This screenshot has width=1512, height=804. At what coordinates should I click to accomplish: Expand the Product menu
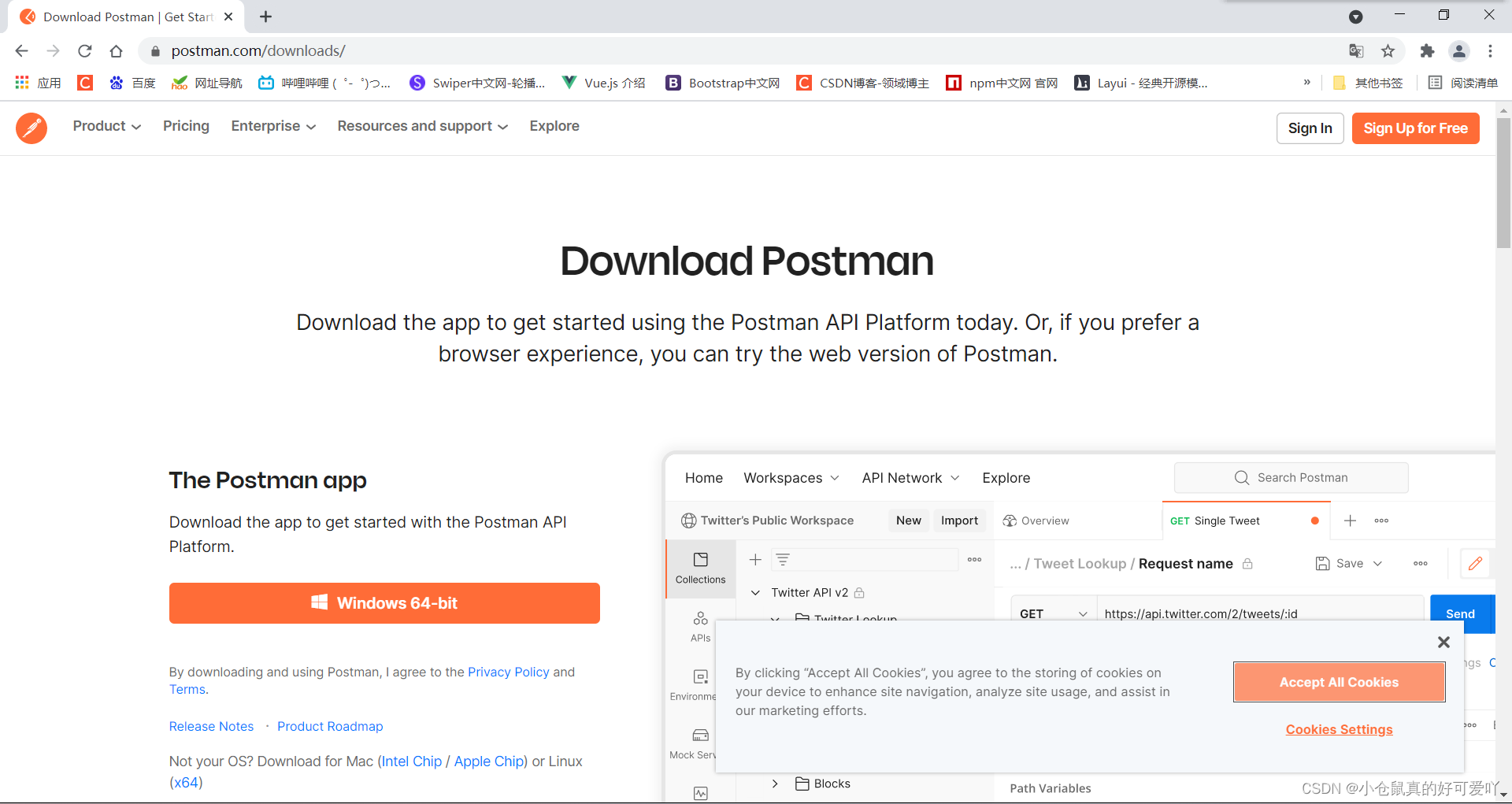point(107,126)
